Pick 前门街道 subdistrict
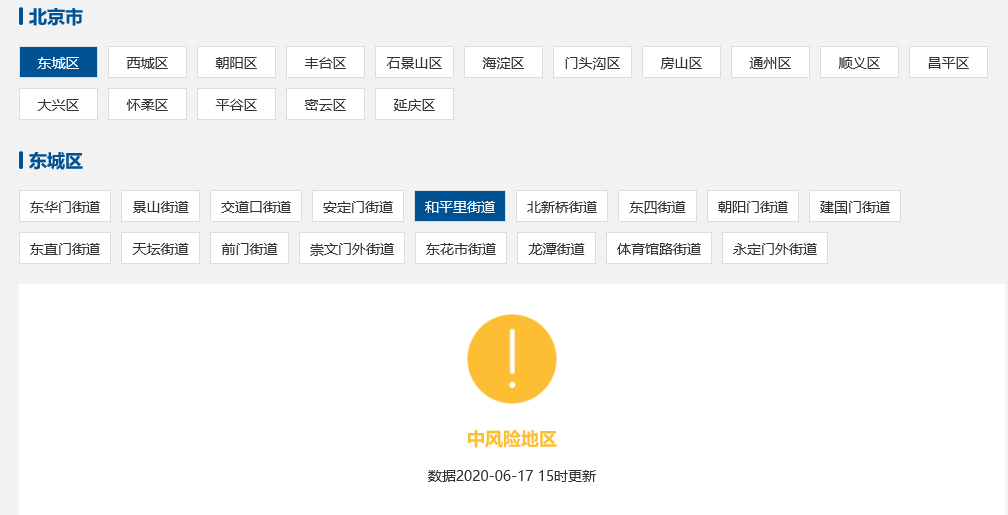Screen dimensions: 1008x515 tap(249, 248)
